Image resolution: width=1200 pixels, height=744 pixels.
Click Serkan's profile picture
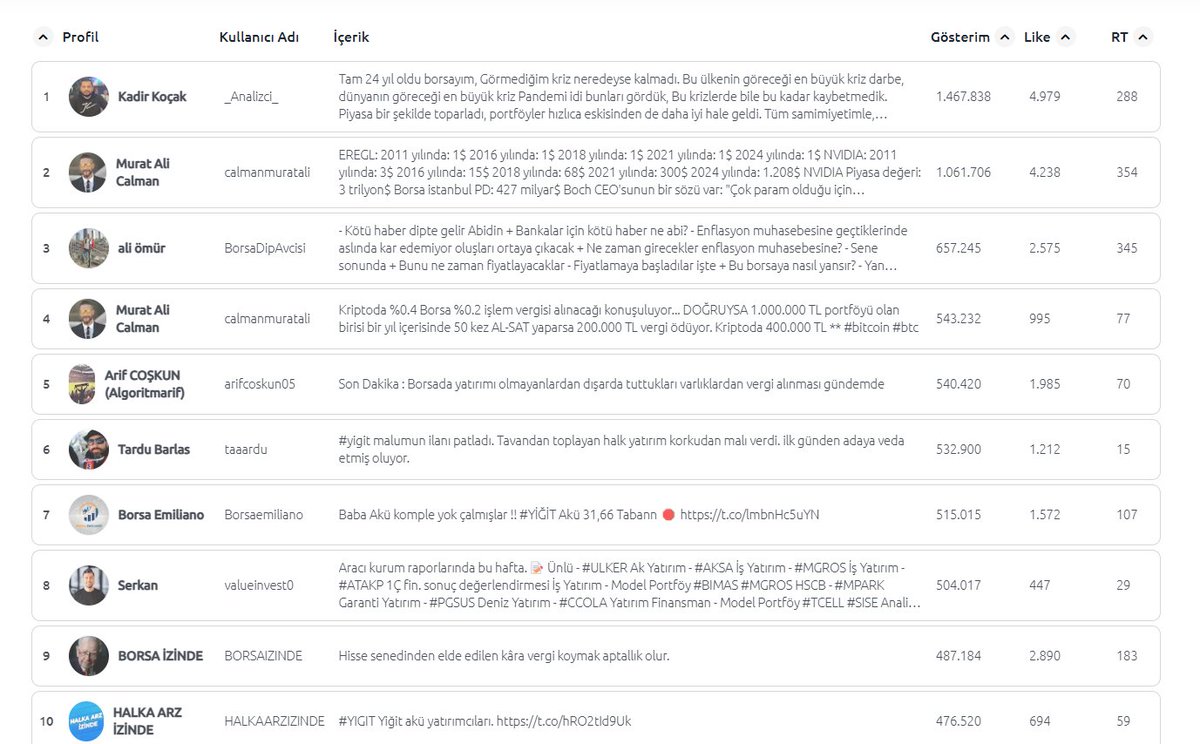[89, 586]
